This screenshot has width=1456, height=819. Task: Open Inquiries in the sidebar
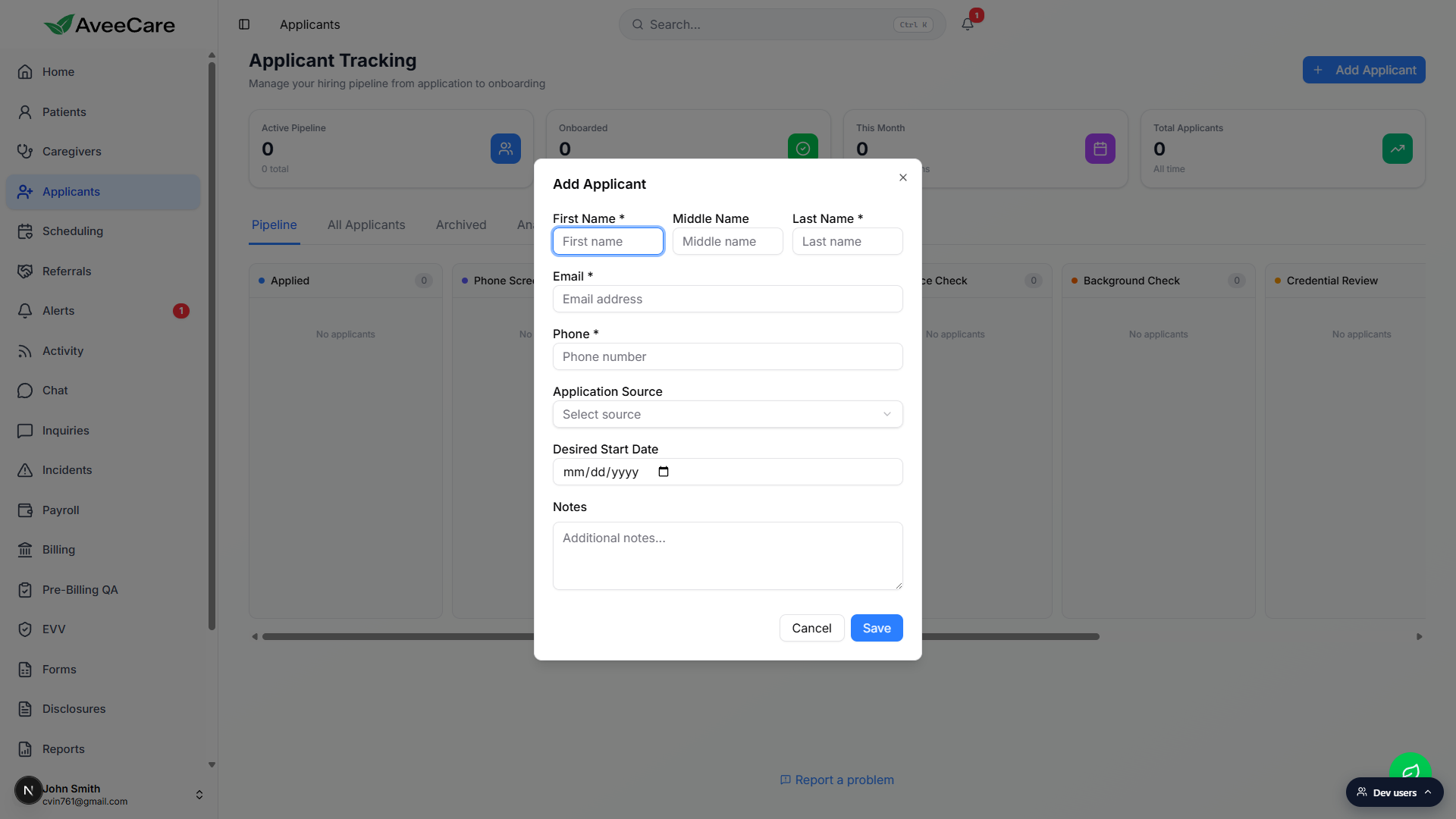click(x=102, y=431)
